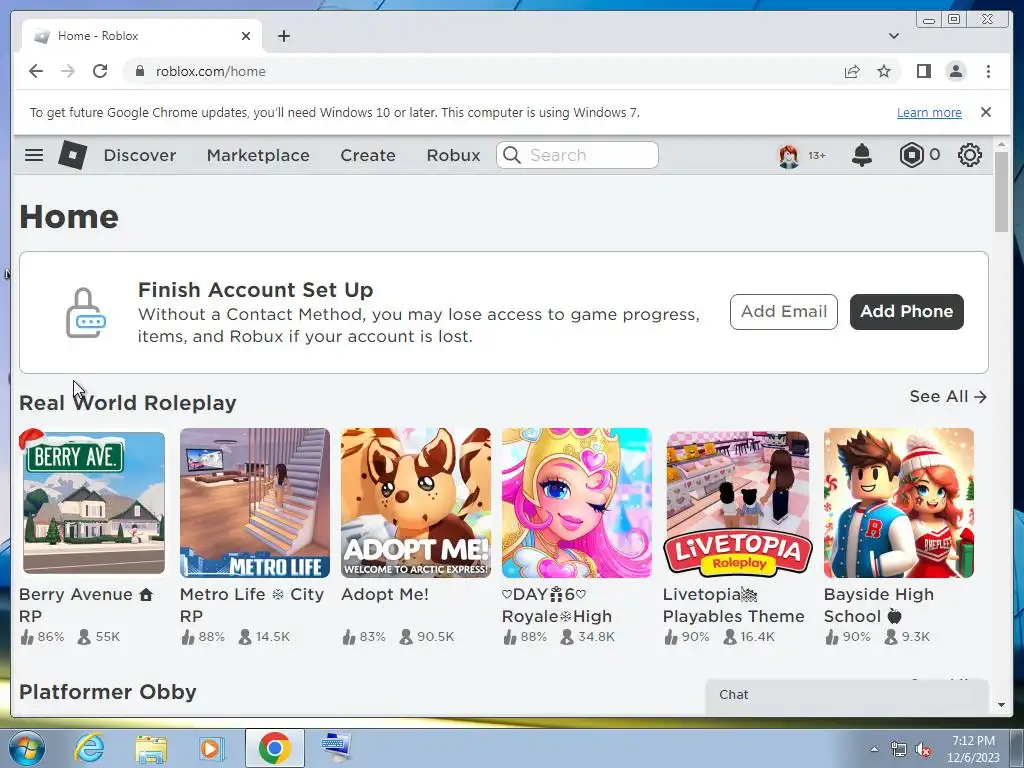Open the Chrome profile icon

point(956,71)
